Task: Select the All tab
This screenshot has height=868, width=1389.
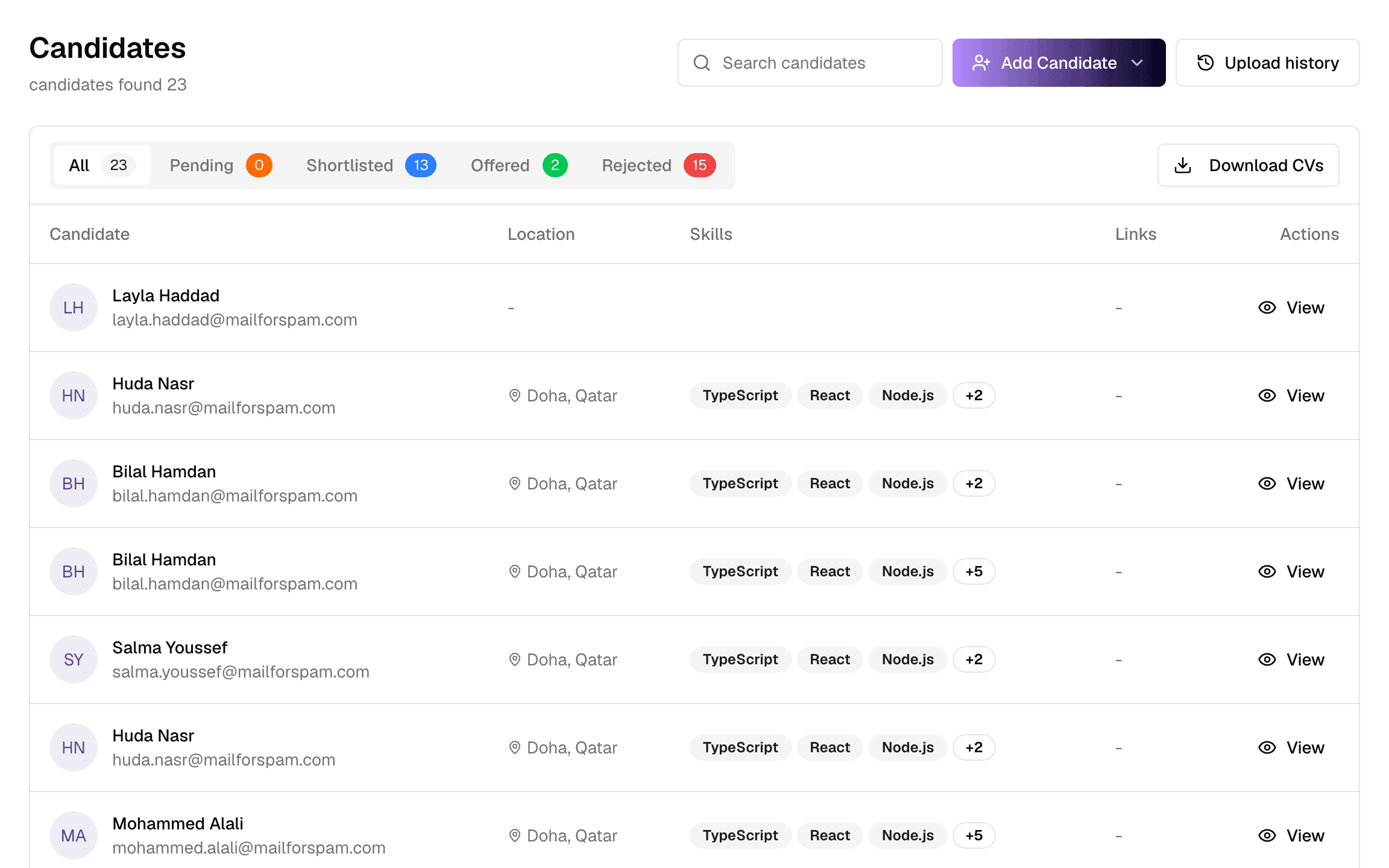Action: pos(102,165)
